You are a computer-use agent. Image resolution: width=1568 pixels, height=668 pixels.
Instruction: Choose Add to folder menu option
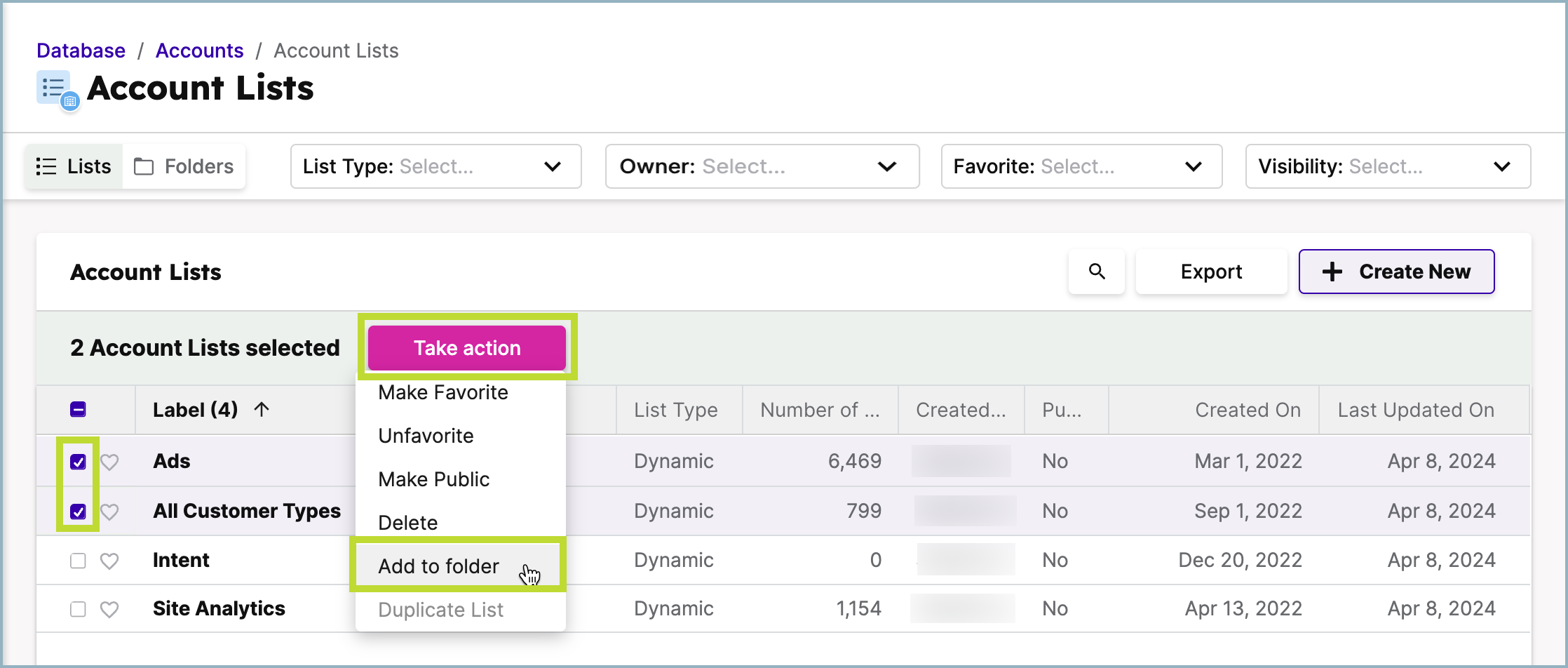pyautogui.click(x=439, y=566)
